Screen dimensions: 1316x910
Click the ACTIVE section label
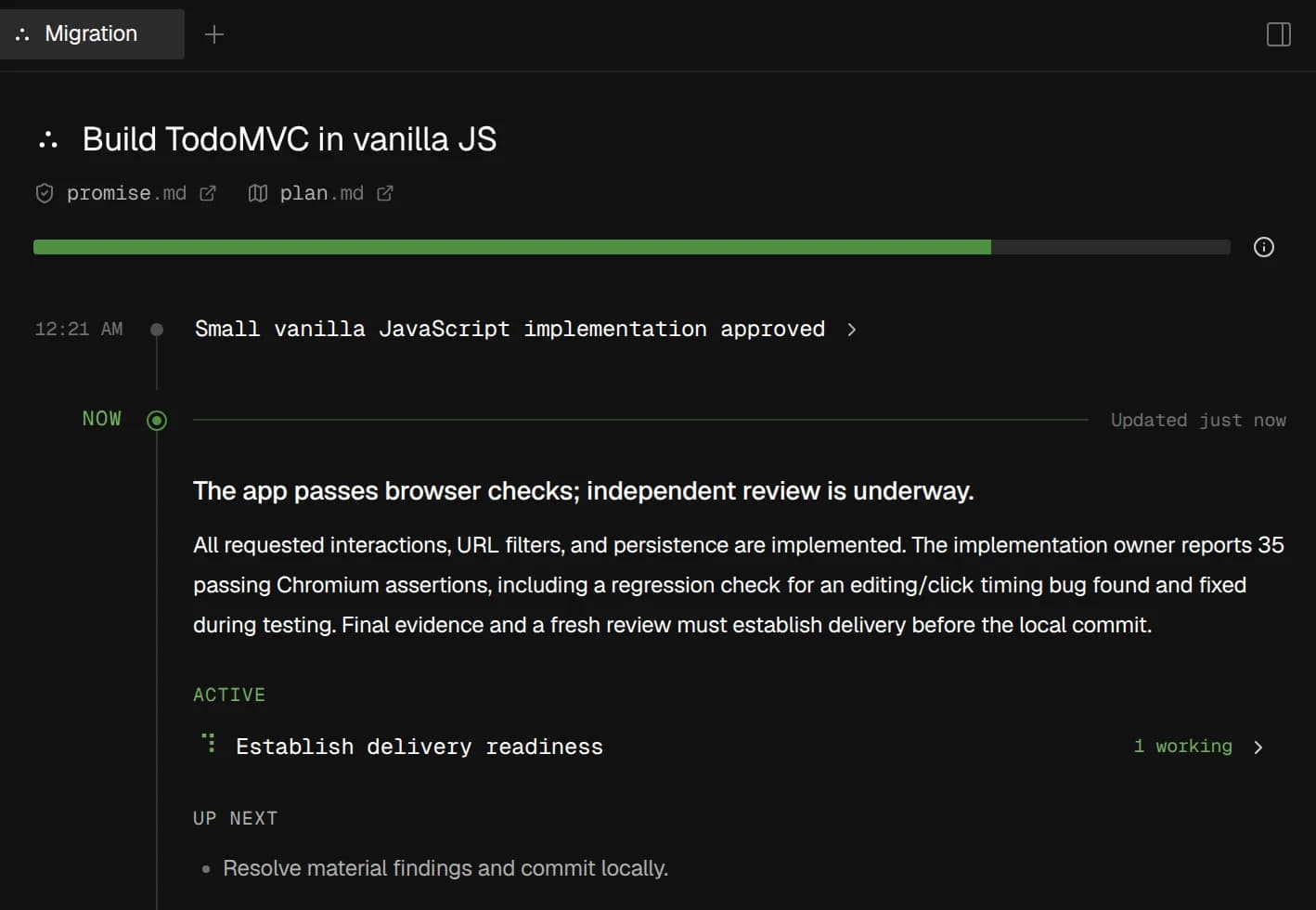[229, 695]
